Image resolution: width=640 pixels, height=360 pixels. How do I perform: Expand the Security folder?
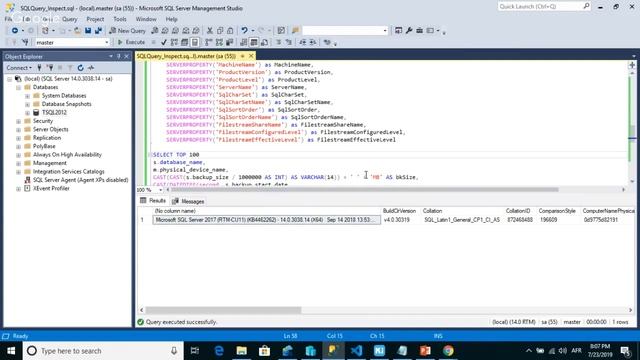tap(18, 121)
